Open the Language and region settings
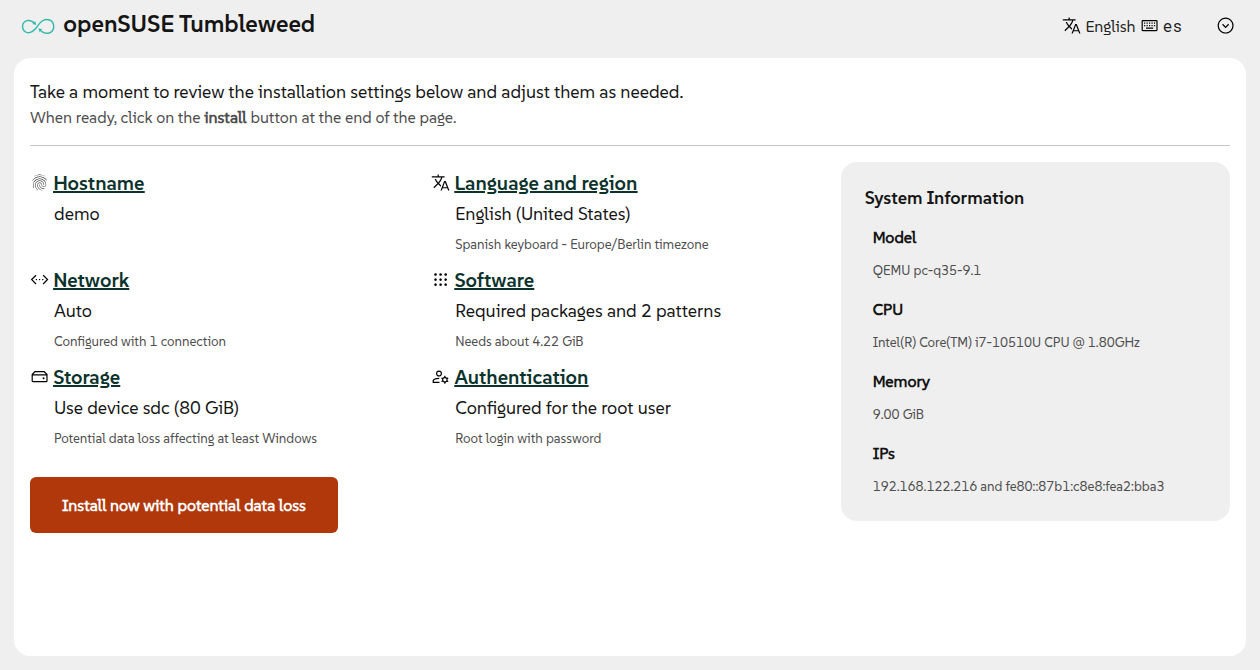 click(545, 183)
